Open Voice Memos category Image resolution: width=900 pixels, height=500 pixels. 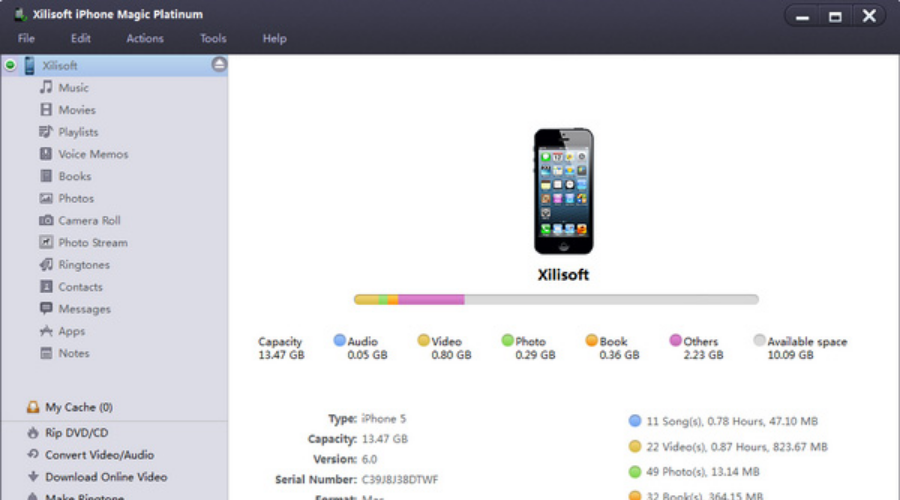pos(93,154)
